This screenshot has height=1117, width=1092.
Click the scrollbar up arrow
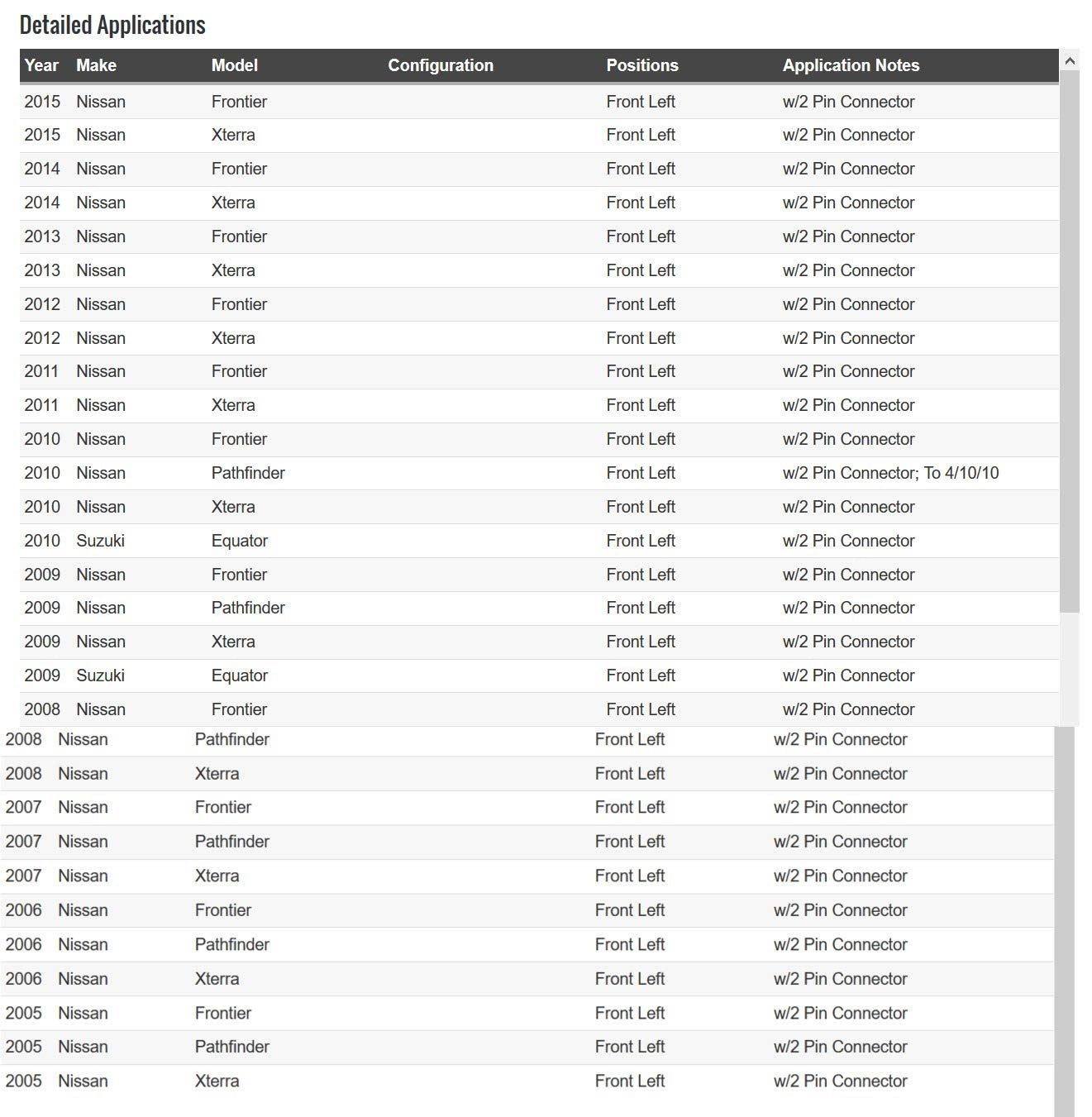point(1070,60)
